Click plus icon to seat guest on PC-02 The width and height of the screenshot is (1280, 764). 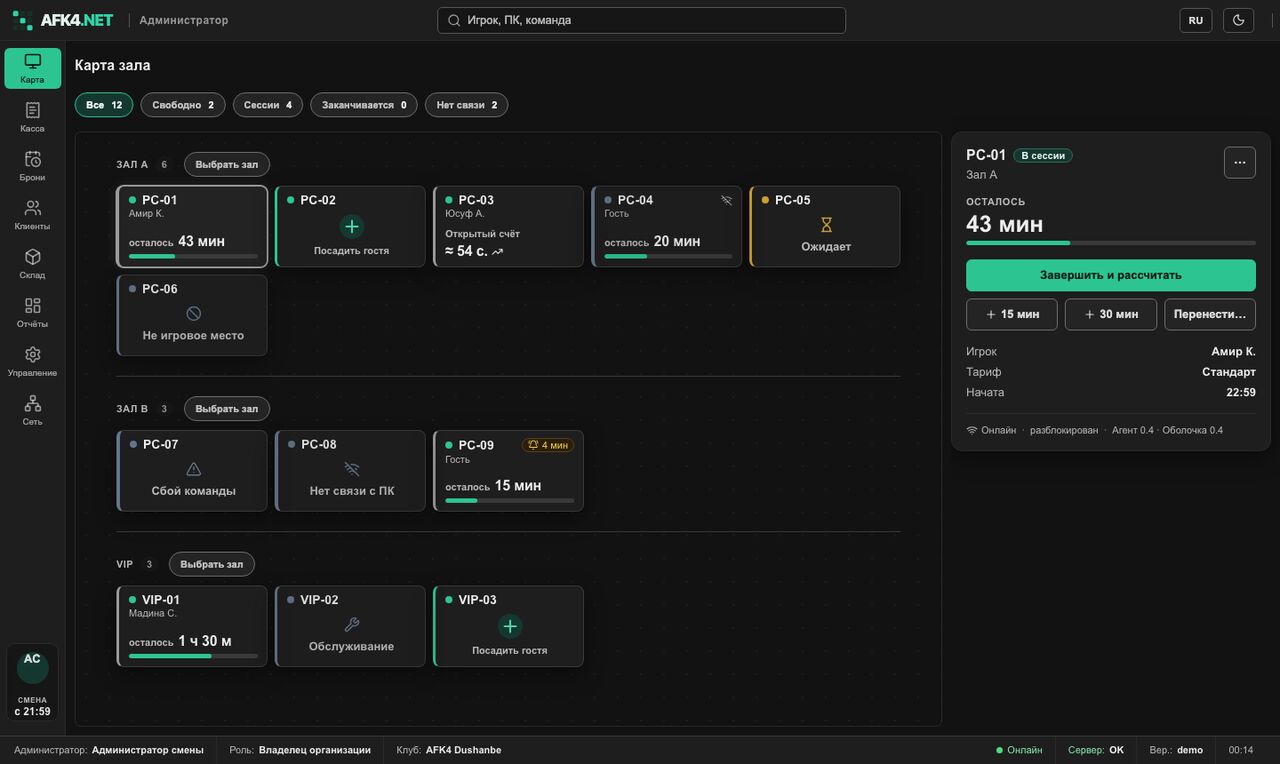351,226
